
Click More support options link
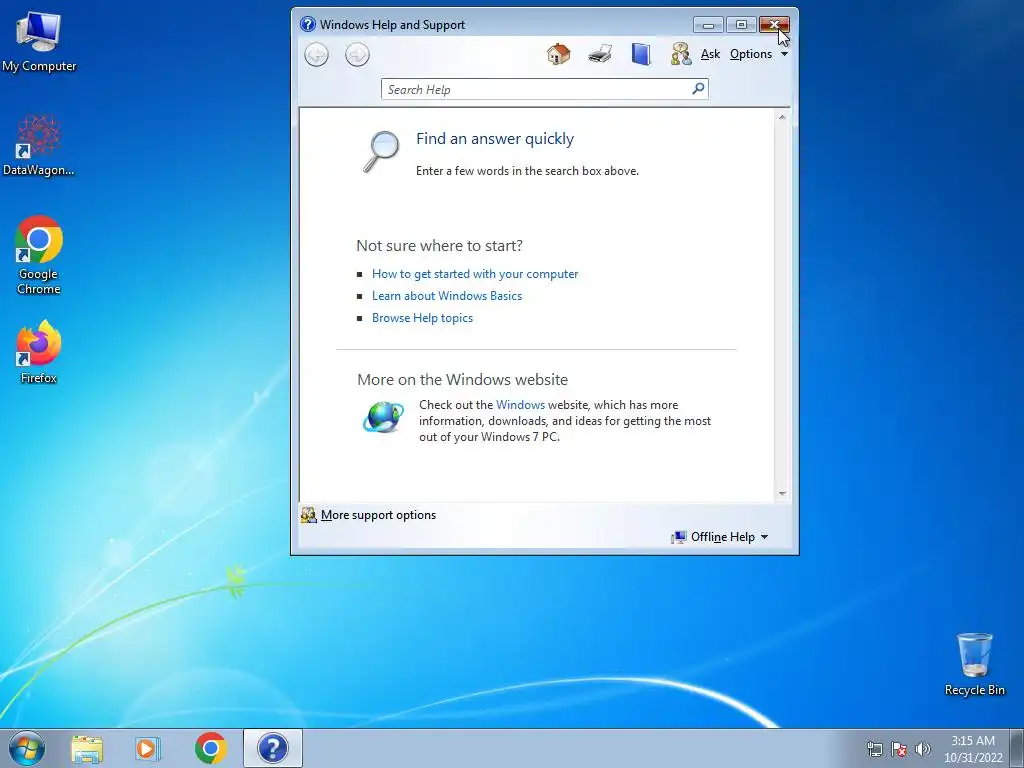[x=378, y=515]
